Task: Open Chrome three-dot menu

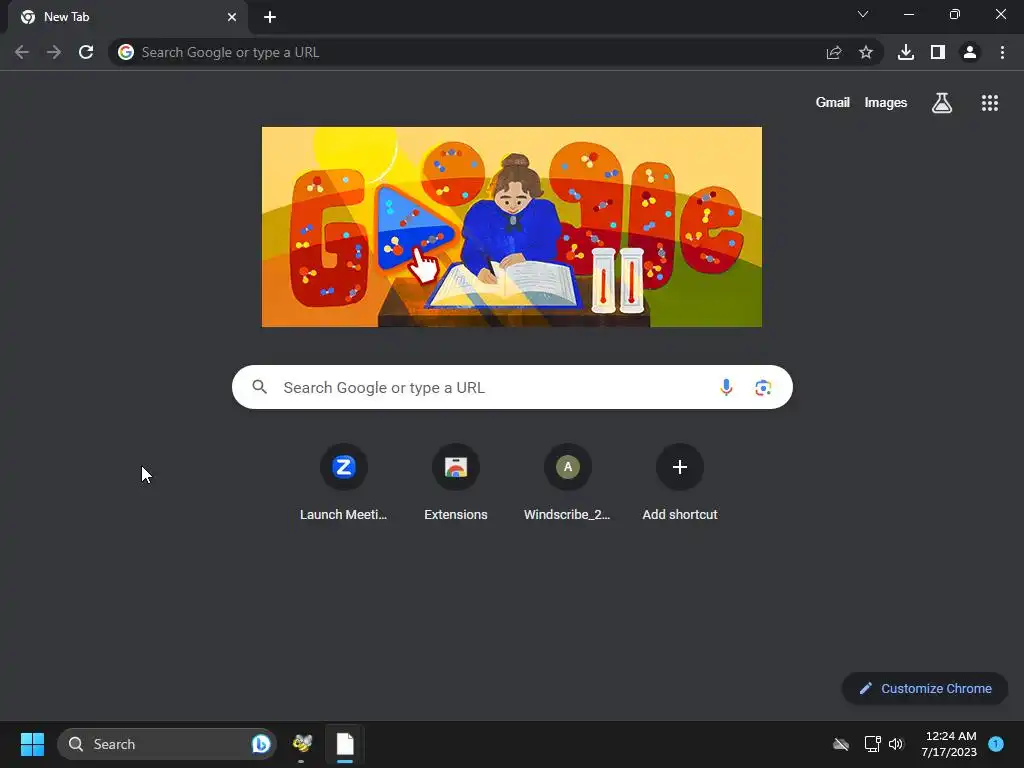Action: 1002,52
